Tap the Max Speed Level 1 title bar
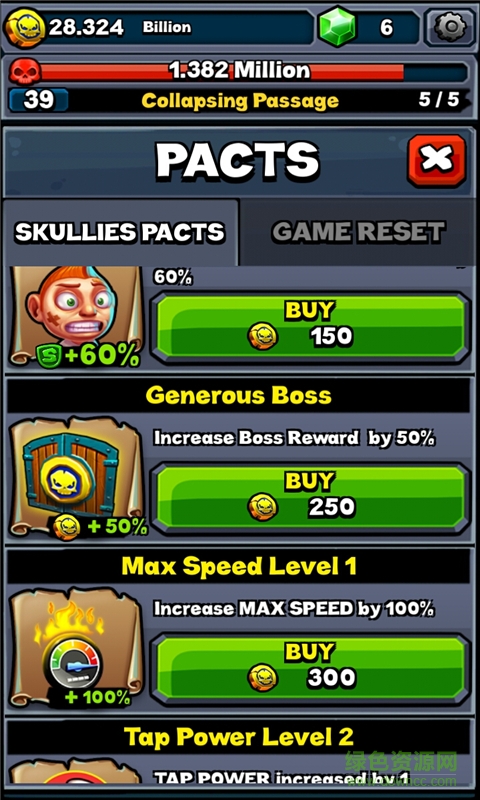480x800 pixels. (x=239, y=566)
